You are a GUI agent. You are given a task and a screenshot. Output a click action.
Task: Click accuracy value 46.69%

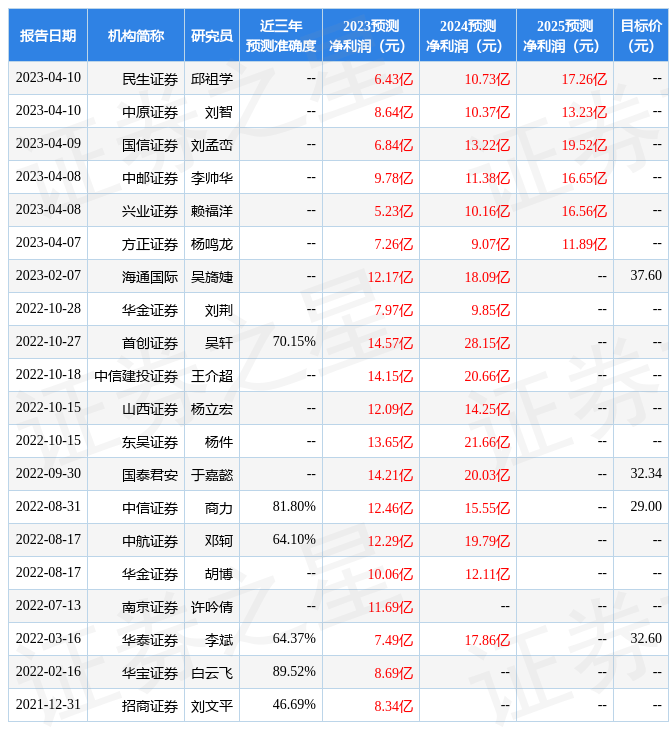coord(294,704)
